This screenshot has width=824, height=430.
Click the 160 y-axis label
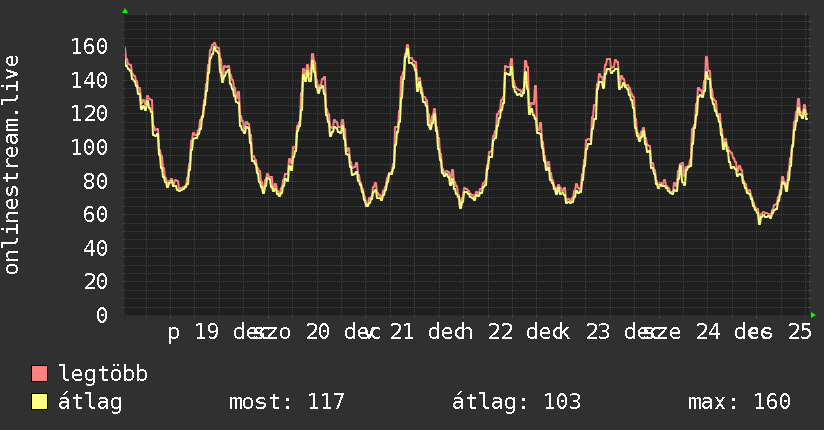[x=89, y=47]
